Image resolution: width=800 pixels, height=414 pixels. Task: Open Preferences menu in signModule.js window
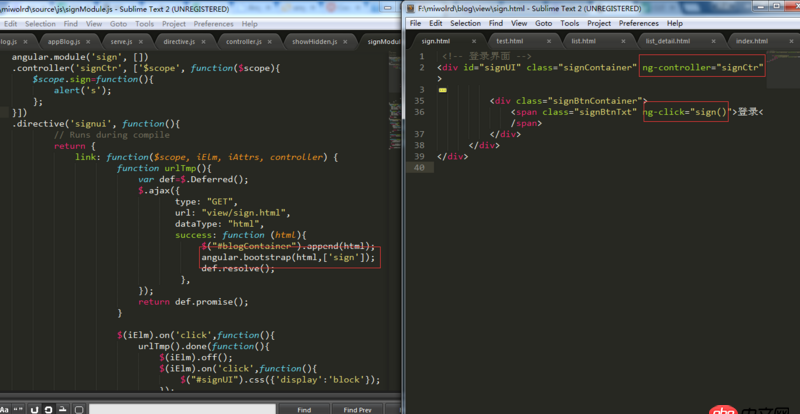tap(213, 24)
